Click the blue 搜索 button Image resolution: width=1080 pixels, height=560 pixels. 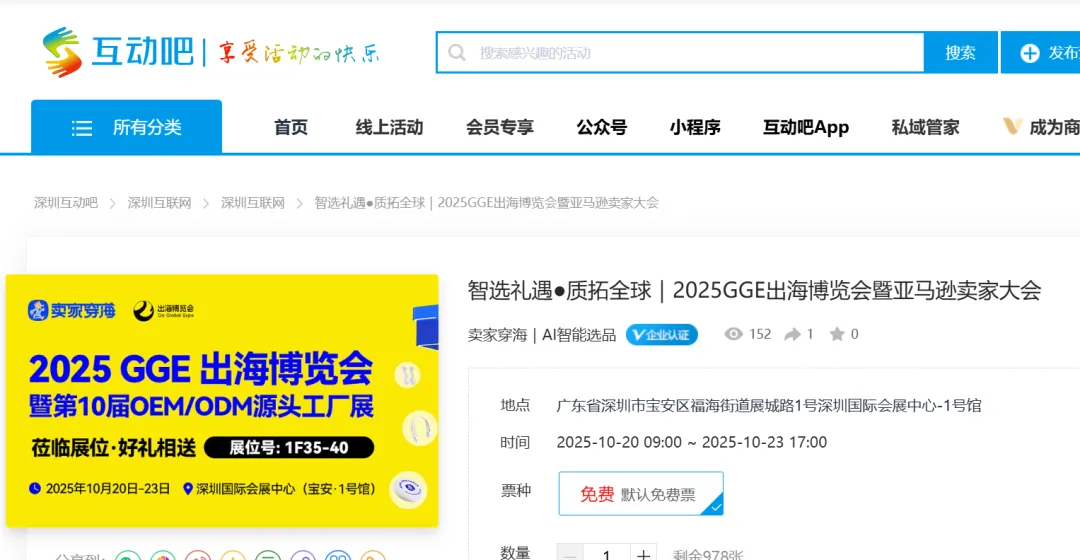[x=960, y=52]
